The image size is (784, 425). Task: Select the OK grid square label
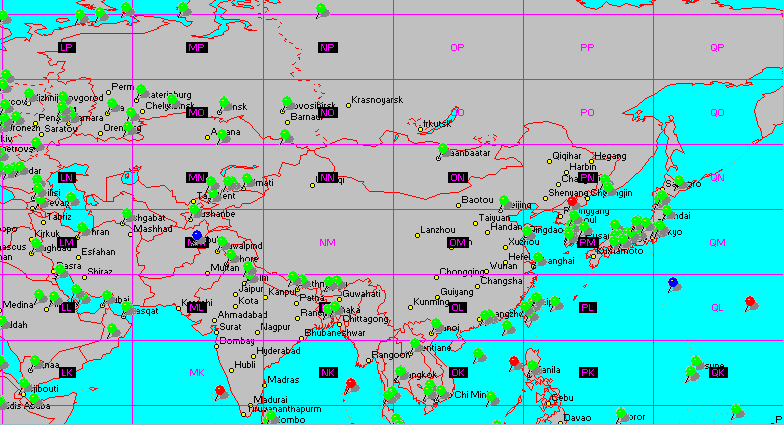[x=457, y=372]
